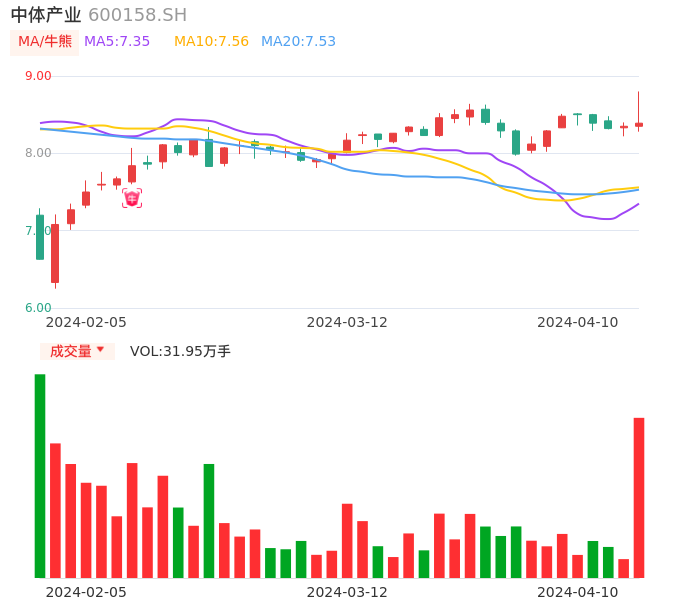Click the MA10:7.56 legend label
The image size is (686, 606).
click(211, 42)
